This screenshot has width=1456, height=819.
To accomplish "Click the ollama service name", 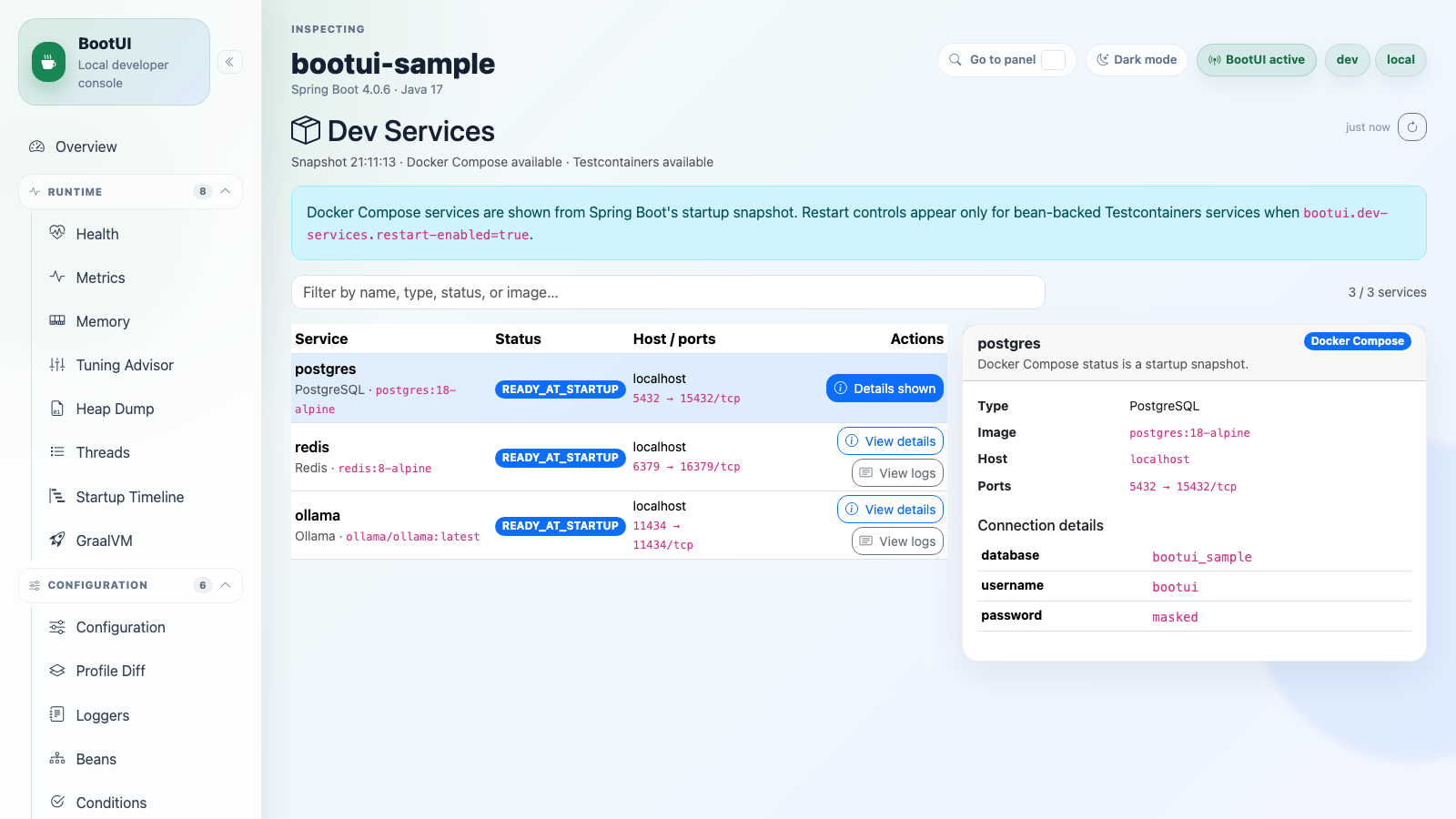I will pyautogui.click(x=318, y=515).
